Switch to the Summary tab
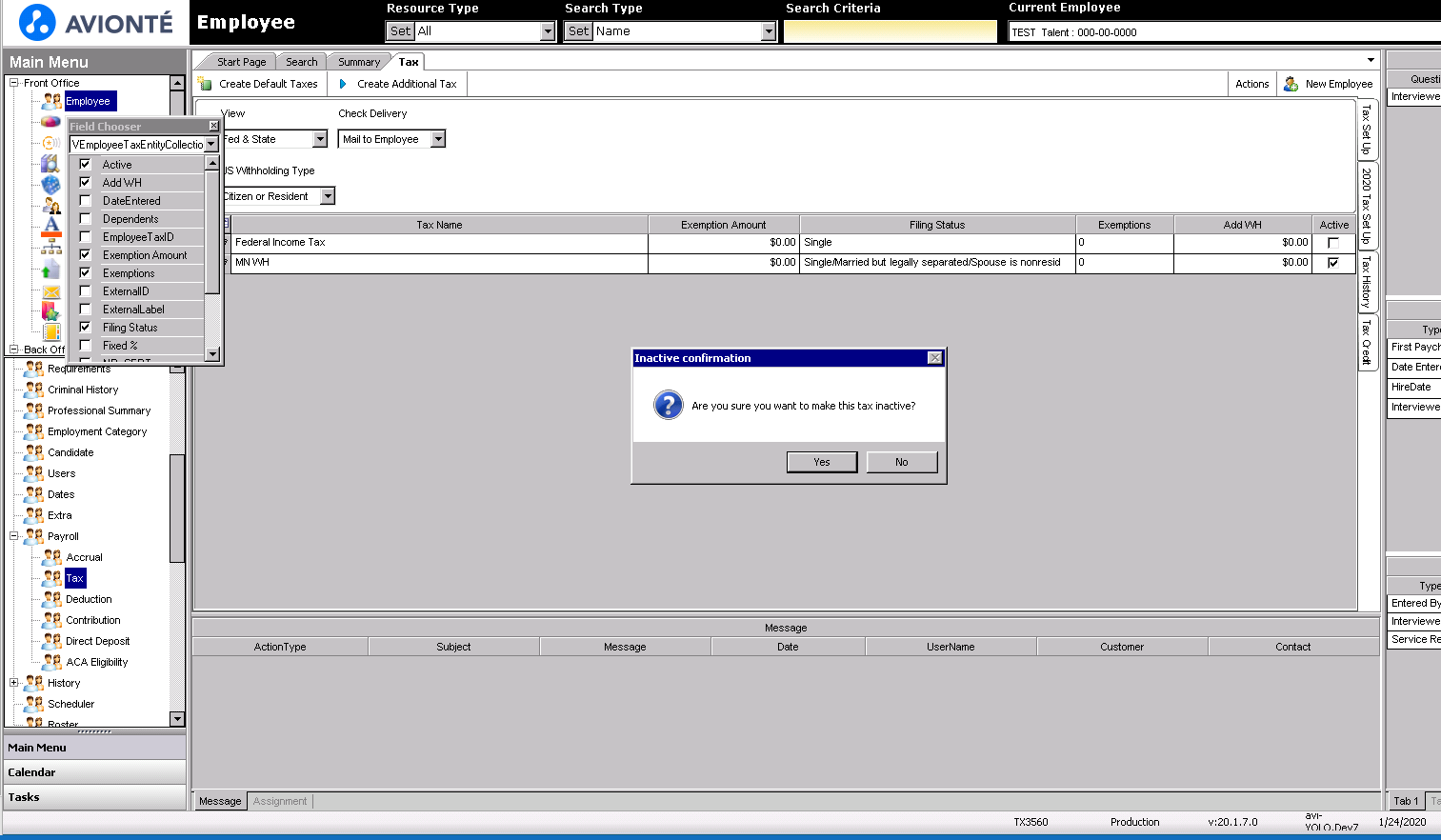 (358, 61)
